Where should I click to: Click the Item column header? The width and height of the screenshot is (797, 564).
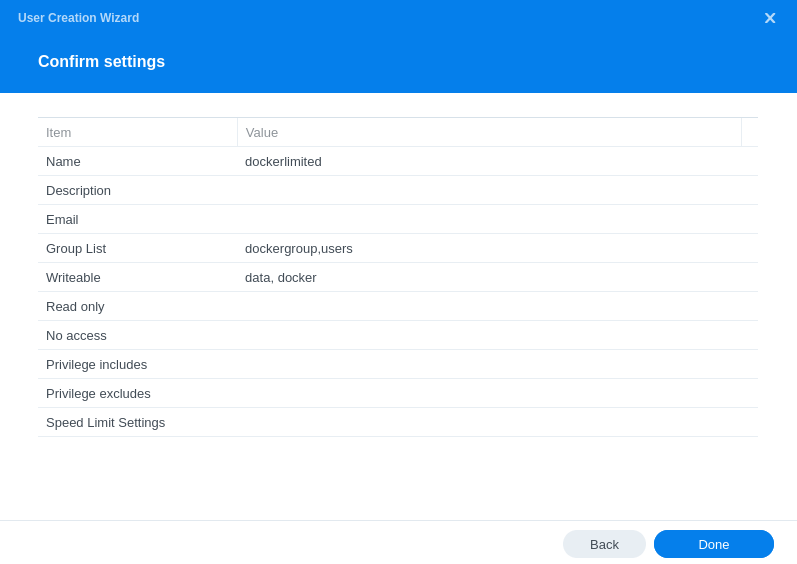pyautogui.click(x=138, y=133)
